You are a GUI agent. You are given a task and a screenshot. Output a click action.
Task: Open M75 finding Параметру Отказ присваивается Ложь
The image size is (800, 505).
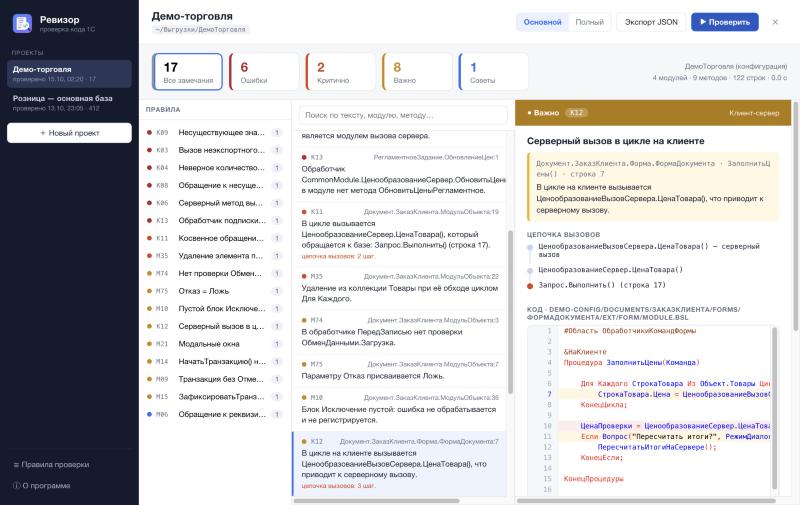[x=399, y=370]
